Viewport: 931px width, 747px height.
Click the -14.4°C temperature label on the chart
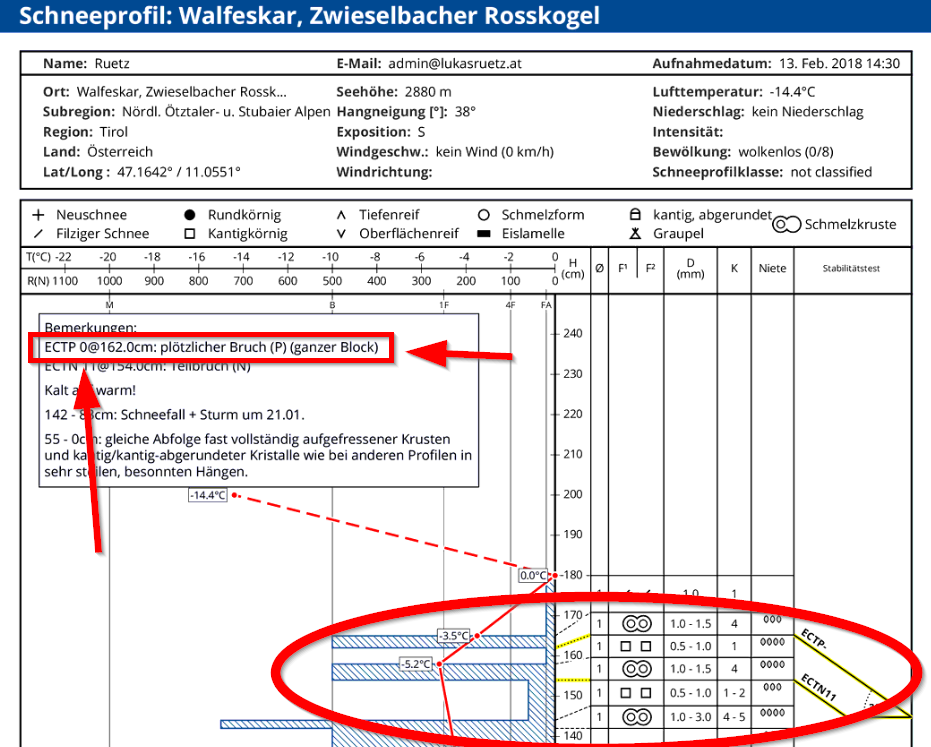coord(208,495)
